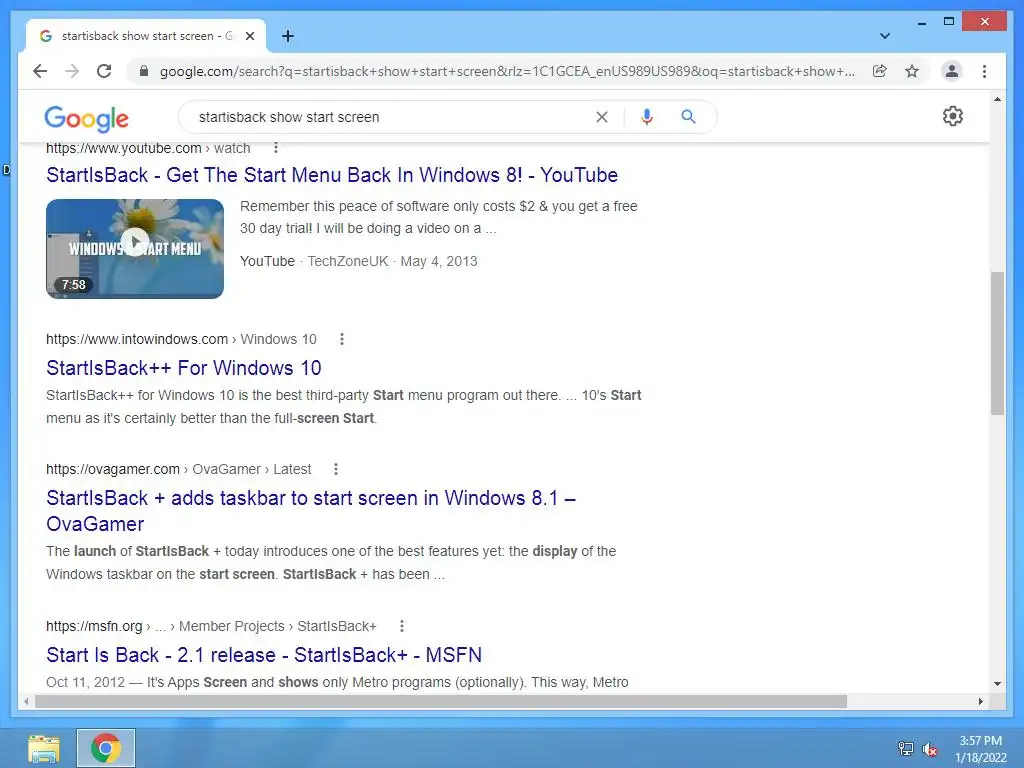Bookmark this page with the star icon
This screenshot has height=768, width=1024.
912,71
